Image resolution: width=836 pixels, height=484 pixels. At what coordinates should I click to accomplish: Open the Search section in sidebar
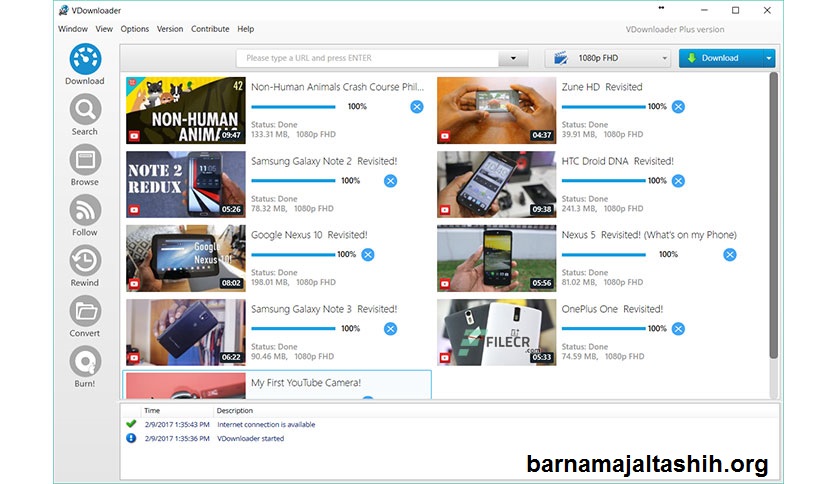click(x=85, y=115)
